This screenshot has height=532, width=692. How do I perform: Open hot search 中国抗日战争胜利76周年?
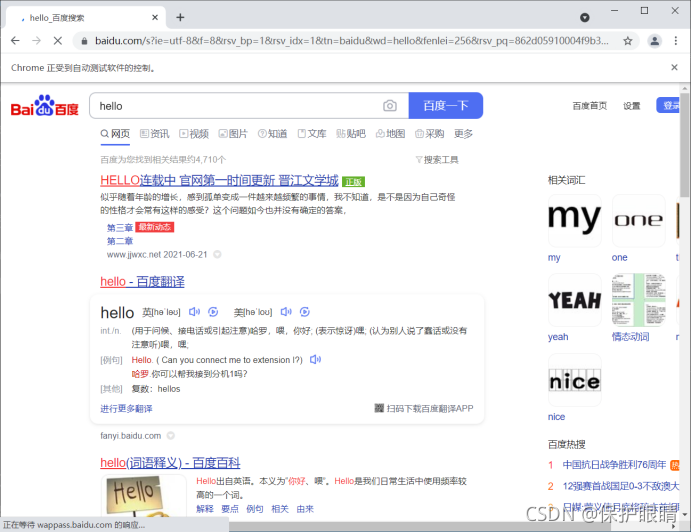(x=614, y=465)
